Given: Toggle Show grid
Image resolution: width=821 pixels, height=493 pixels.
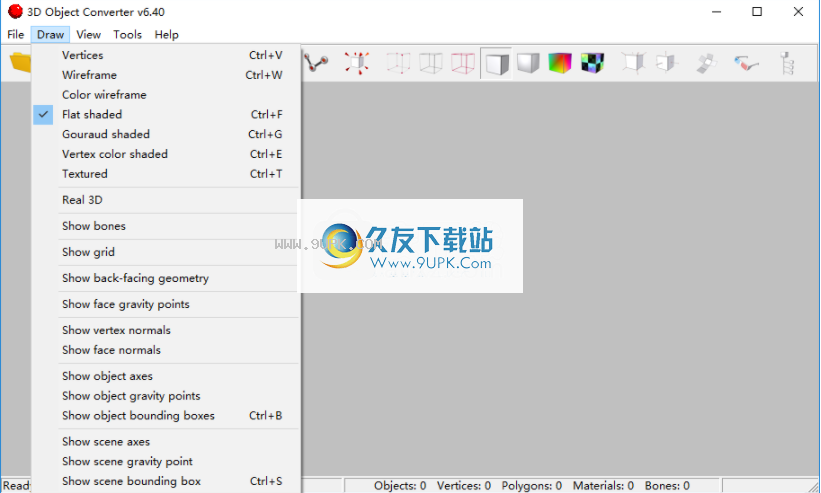Looking at the screenshot, I should coord(166,252).
